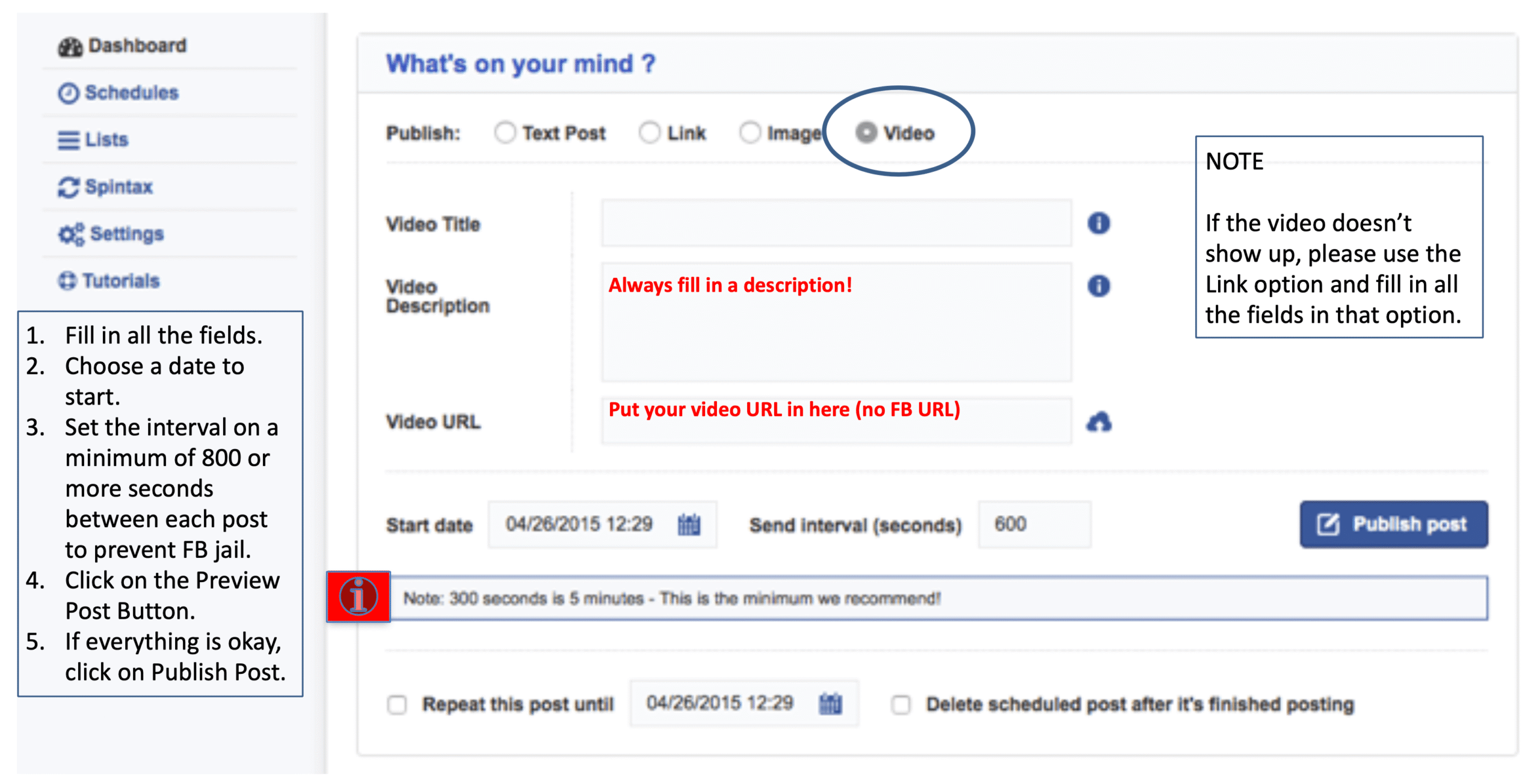1540x784 pixels.
Task: Click the Video Title info icon
Action: click(x=1098, y=223)
